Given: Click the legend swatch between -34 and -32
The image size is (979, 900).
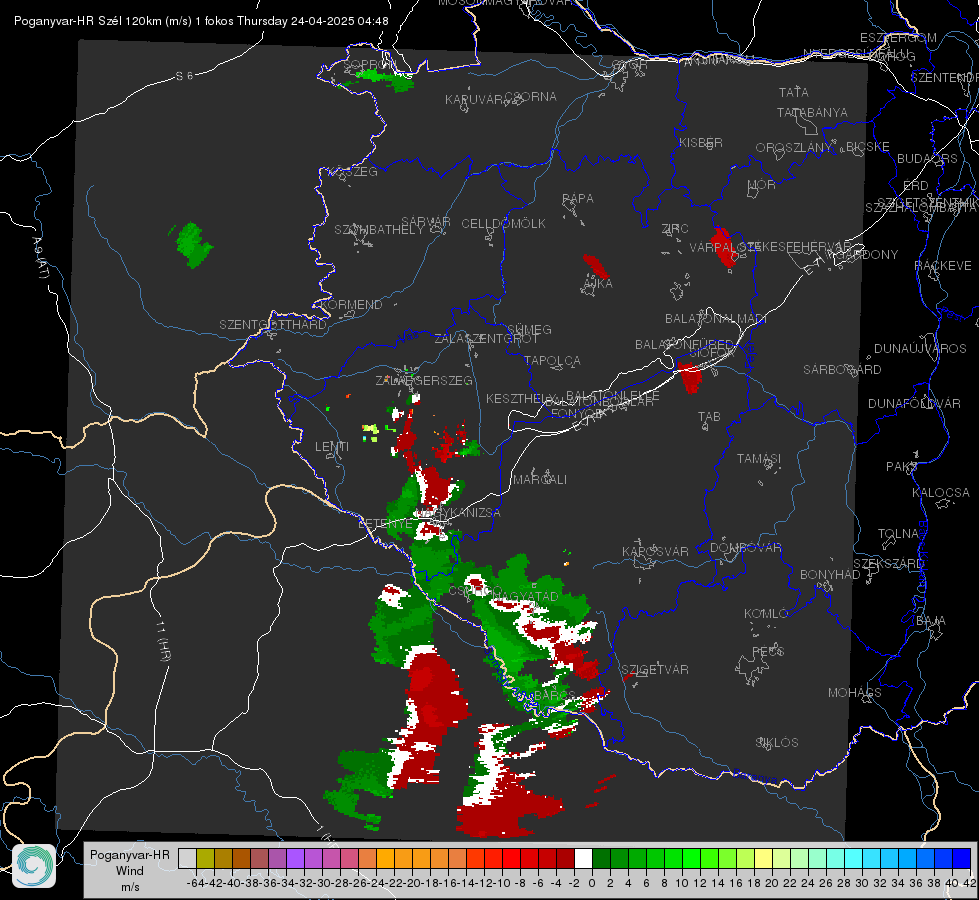Looking at the screenshot, I should coord(295,859).
